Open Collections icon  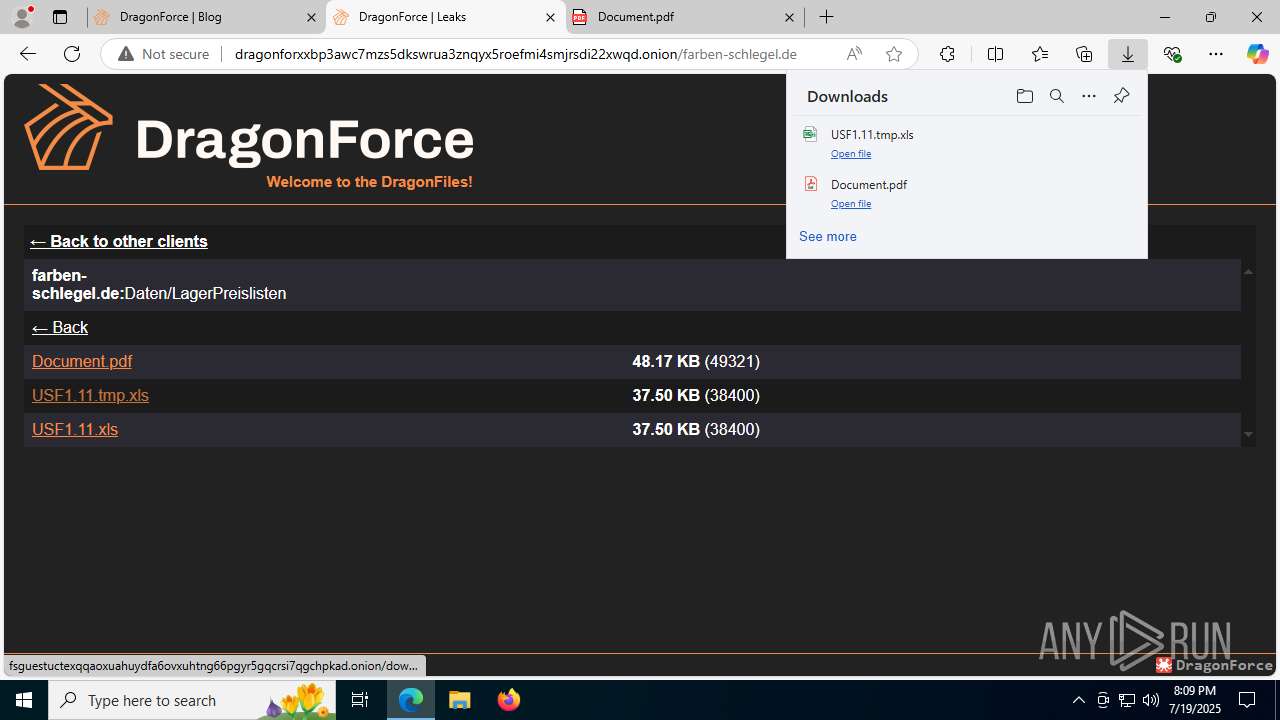(x=1084, y=54)
